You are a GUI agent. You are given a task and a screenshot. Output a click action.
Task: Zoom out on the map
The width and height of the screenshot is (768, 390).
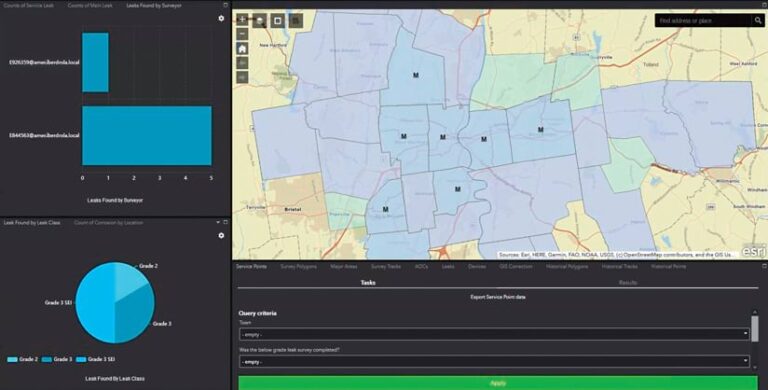(x=242, y=34)
